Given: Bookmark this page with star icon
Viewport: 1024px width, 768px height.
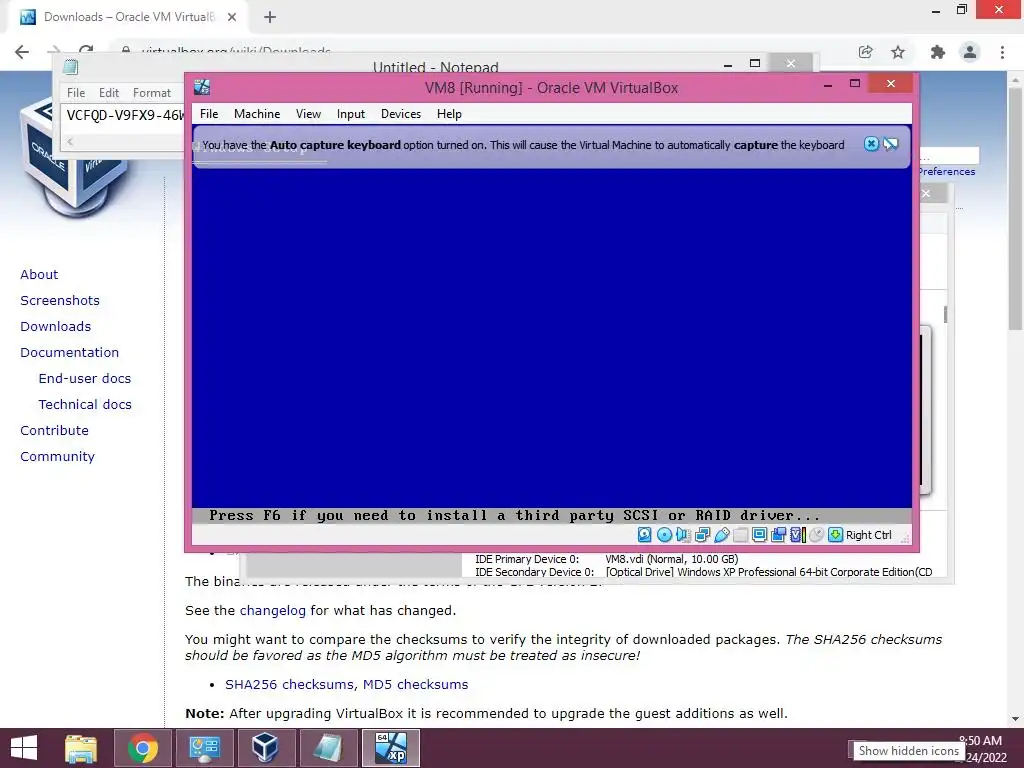Looking at the screenshot, I should pos(898,52).
